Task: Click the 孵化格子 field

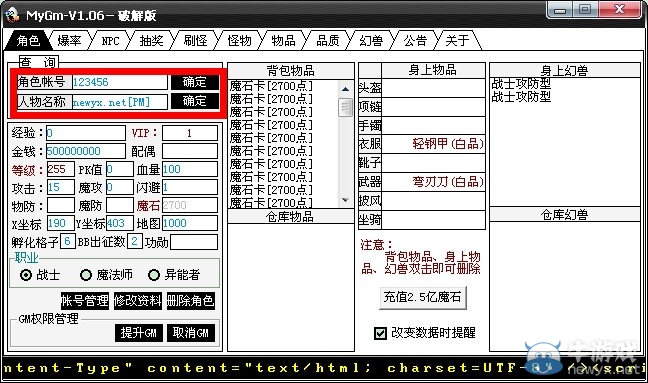Action: (x=68, y=241)
